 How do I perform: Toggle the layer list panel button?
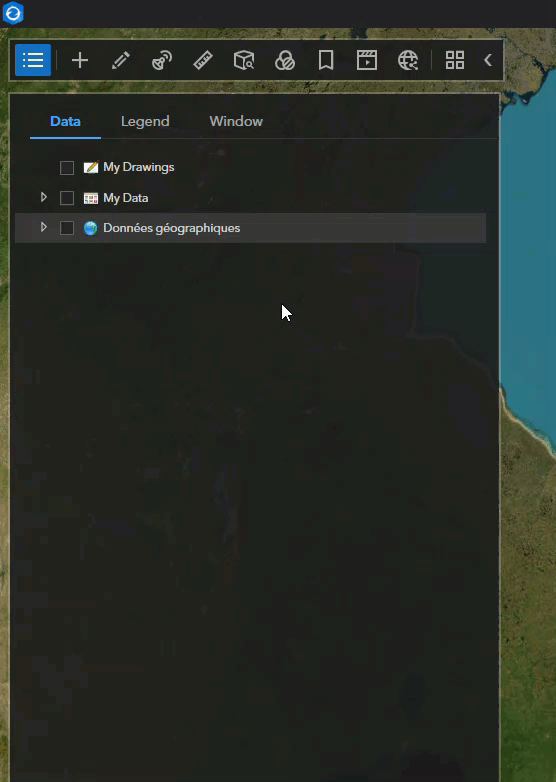[33, 60]
